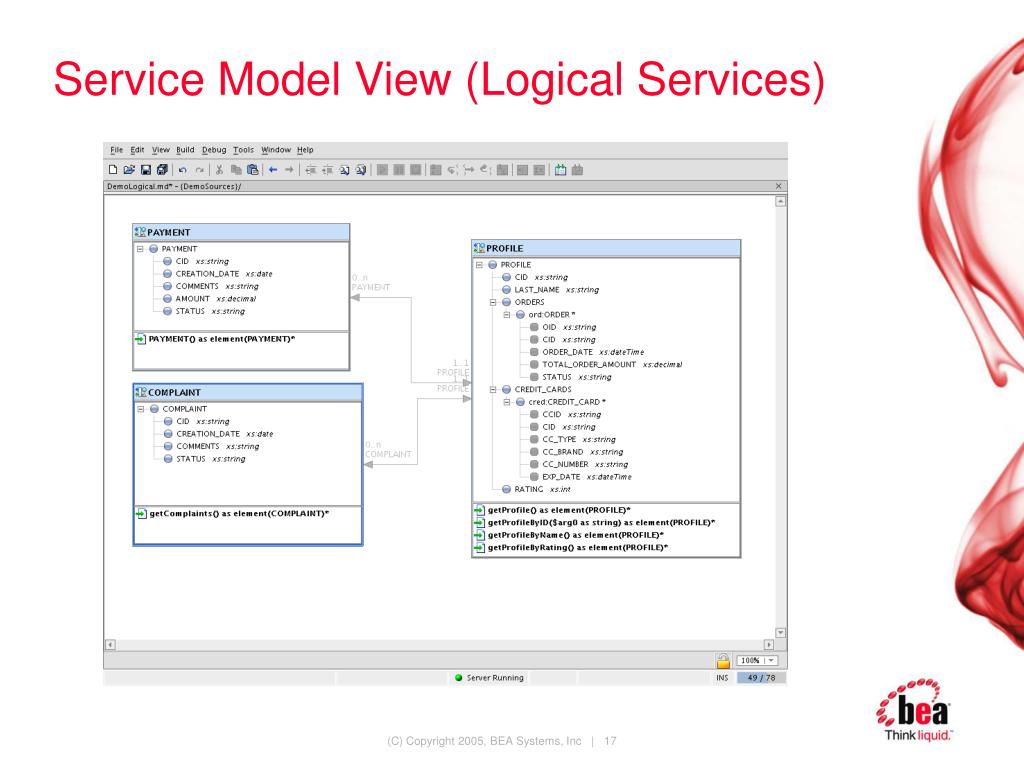This screenshot has height=768, width=1024.
Task: Click the Redo toolbar icon
Action: pos(199,170)
